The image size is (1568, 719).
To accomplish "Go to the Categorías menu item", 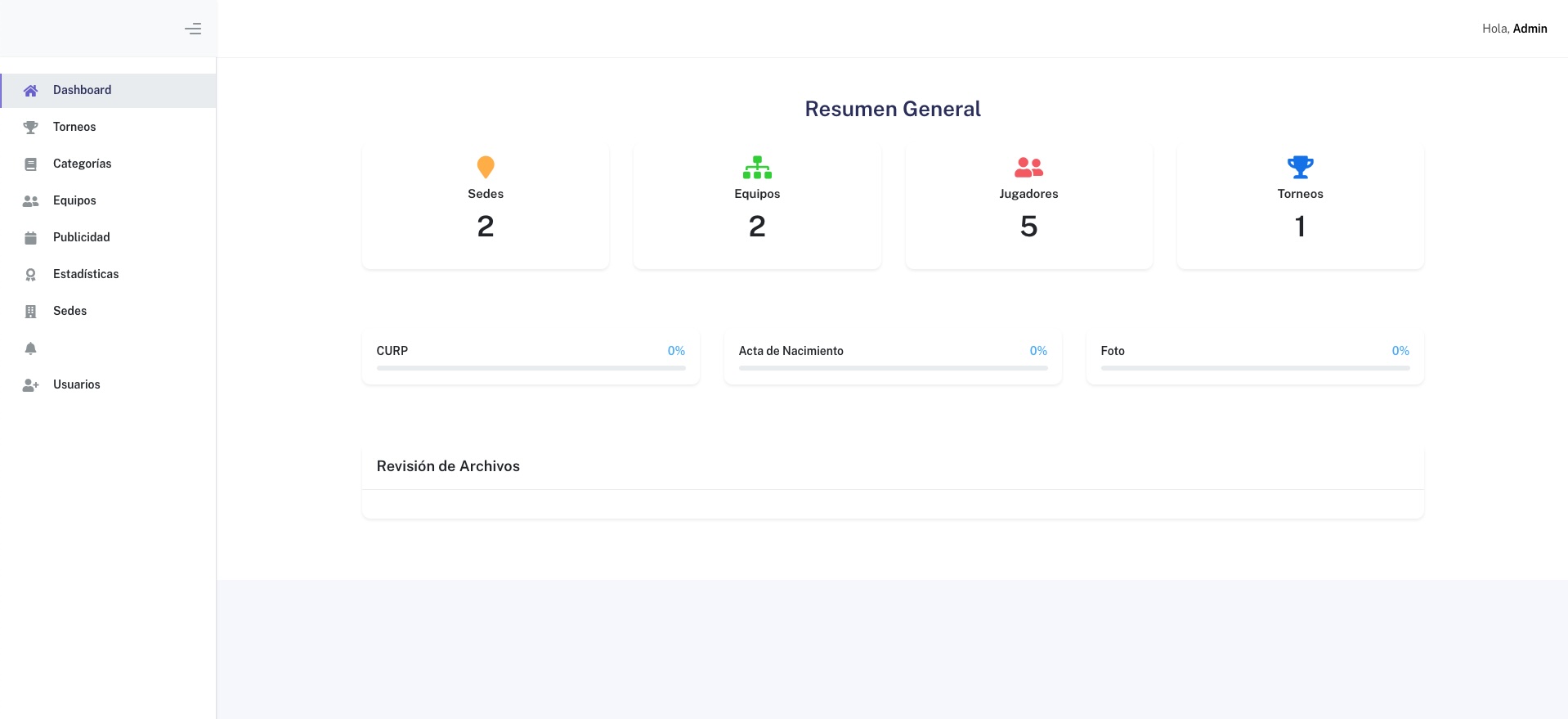I will click(82, 164).
